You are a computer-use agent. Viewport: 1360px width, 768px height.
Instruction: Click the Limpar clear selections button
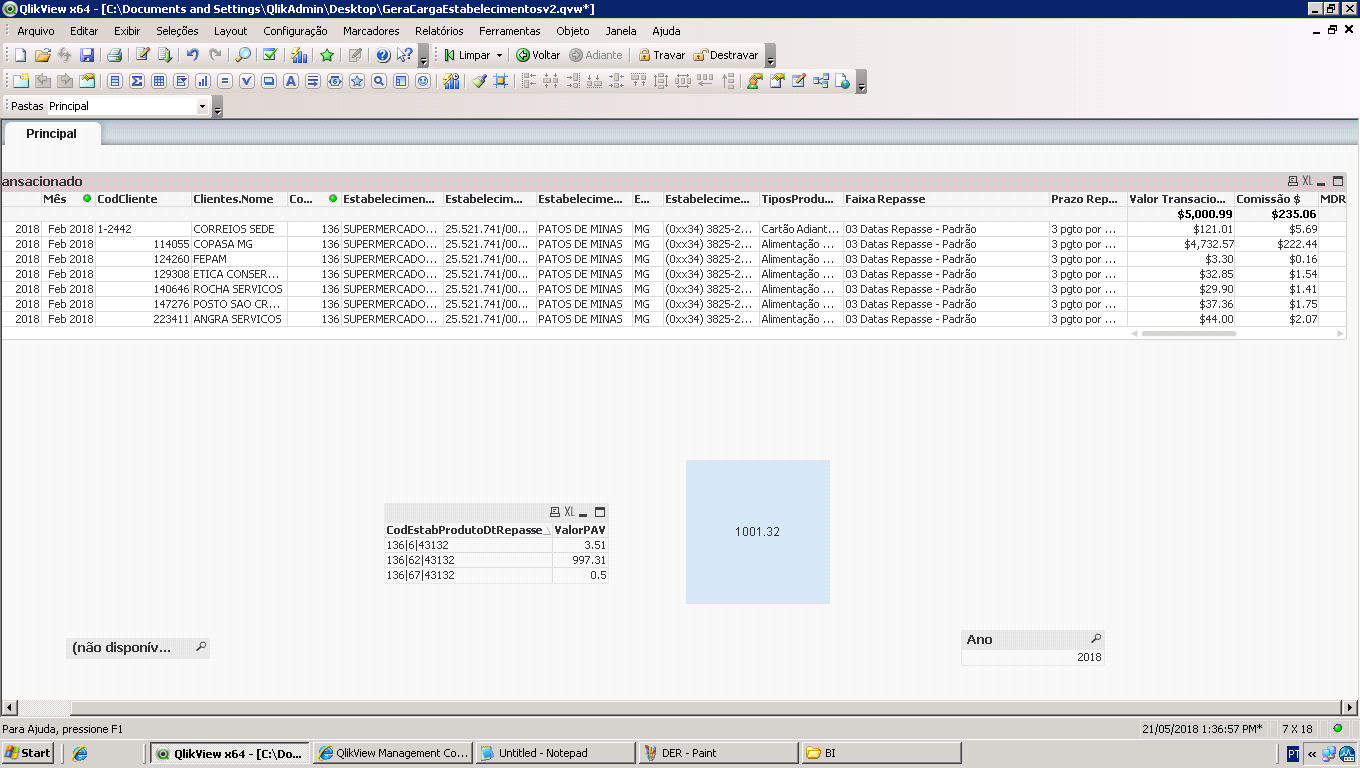tap(467, 55)
